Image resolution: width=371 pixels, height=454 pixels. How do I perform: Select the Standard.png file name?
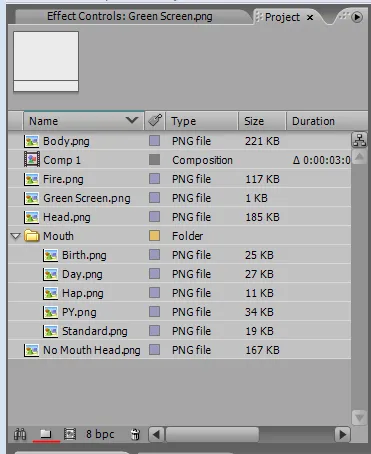pos(95,331)
